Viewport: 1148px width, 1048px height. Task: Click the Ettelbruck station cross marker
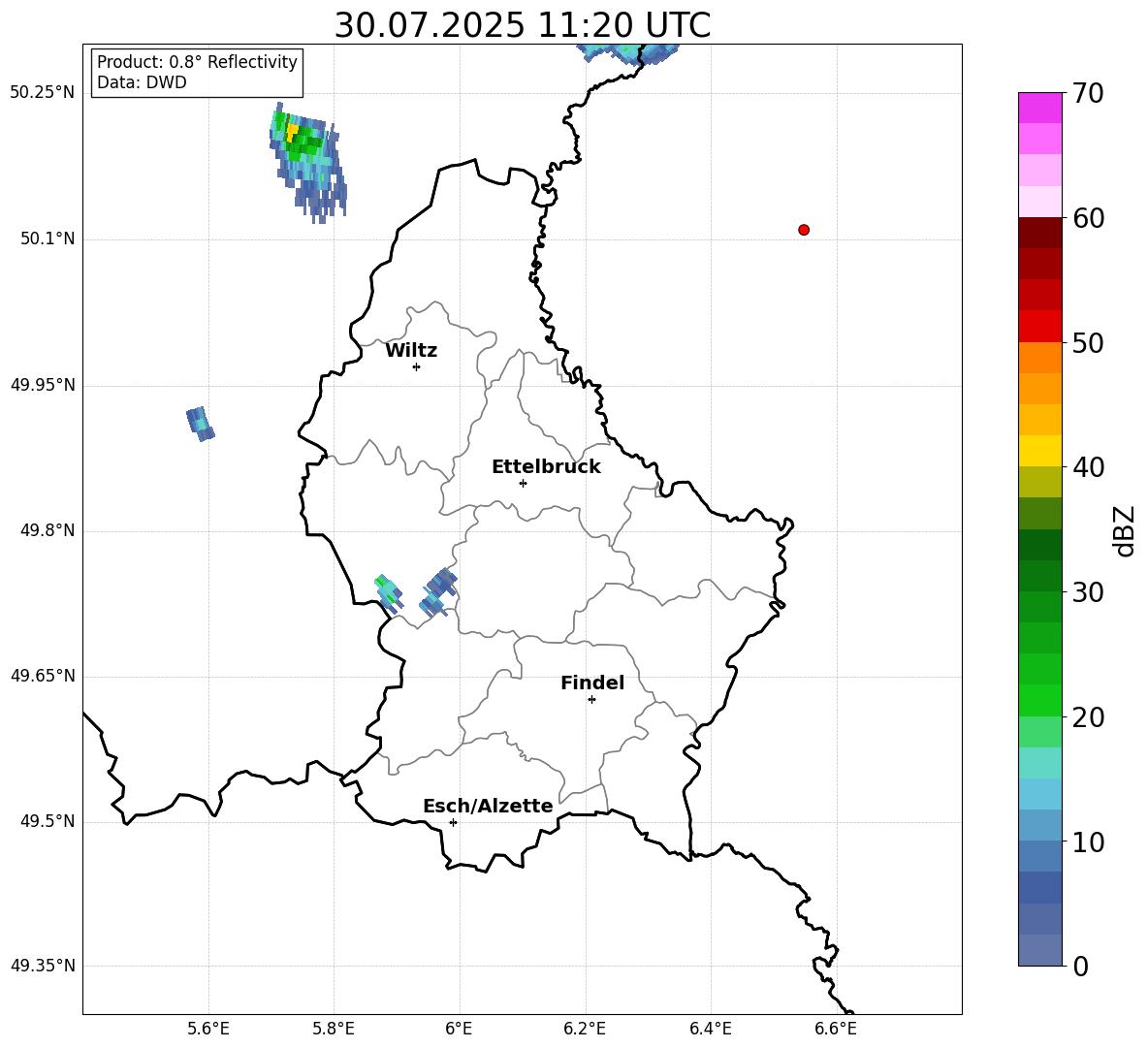(523, 483)
